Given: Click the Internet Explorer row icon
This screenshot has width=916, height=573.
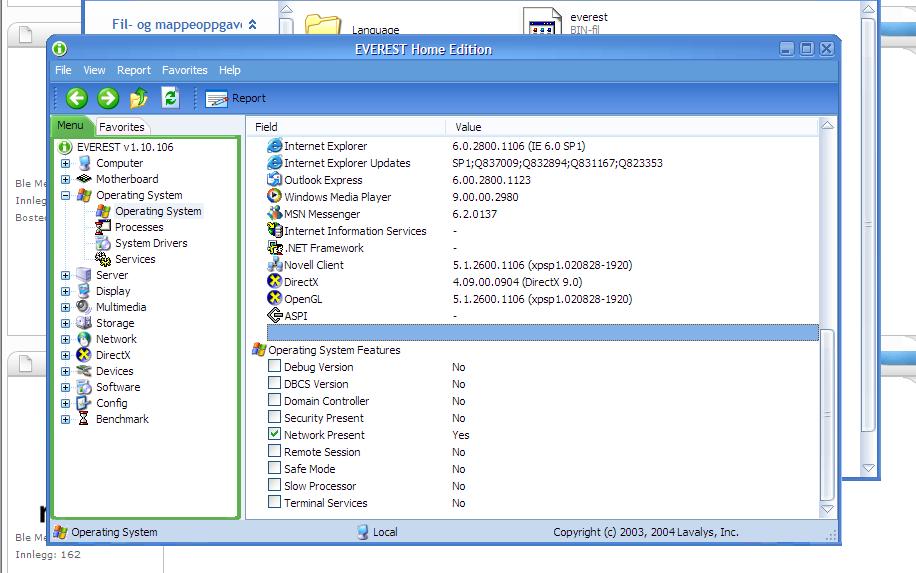Looking at the screenshot, I should [x=274, y=145].
